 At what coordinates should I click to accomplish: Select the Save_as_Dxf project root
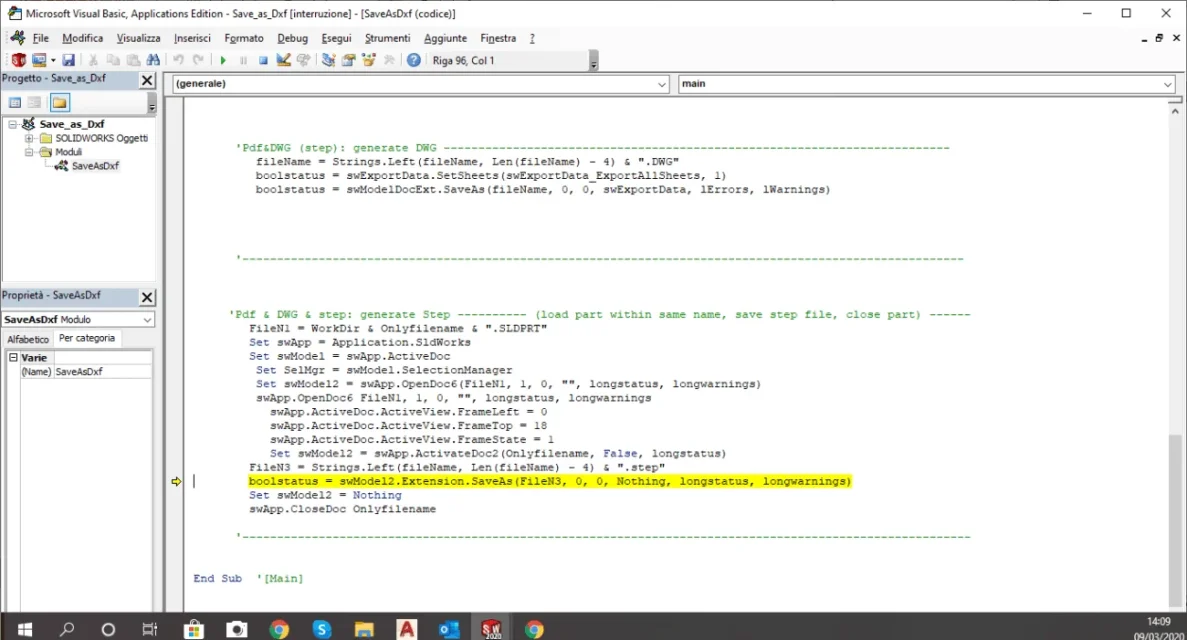coord(72,123)
